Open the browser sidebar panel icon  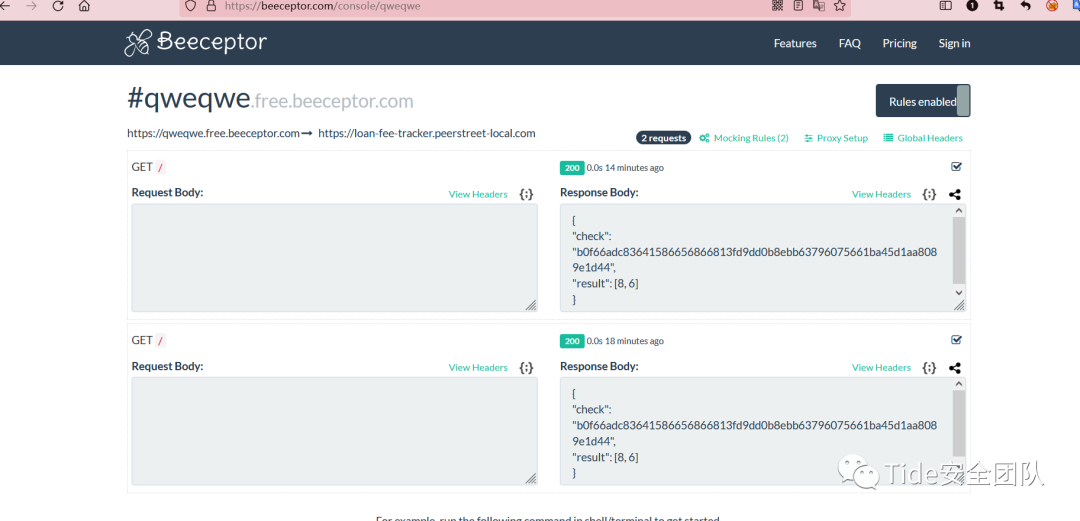946,6
